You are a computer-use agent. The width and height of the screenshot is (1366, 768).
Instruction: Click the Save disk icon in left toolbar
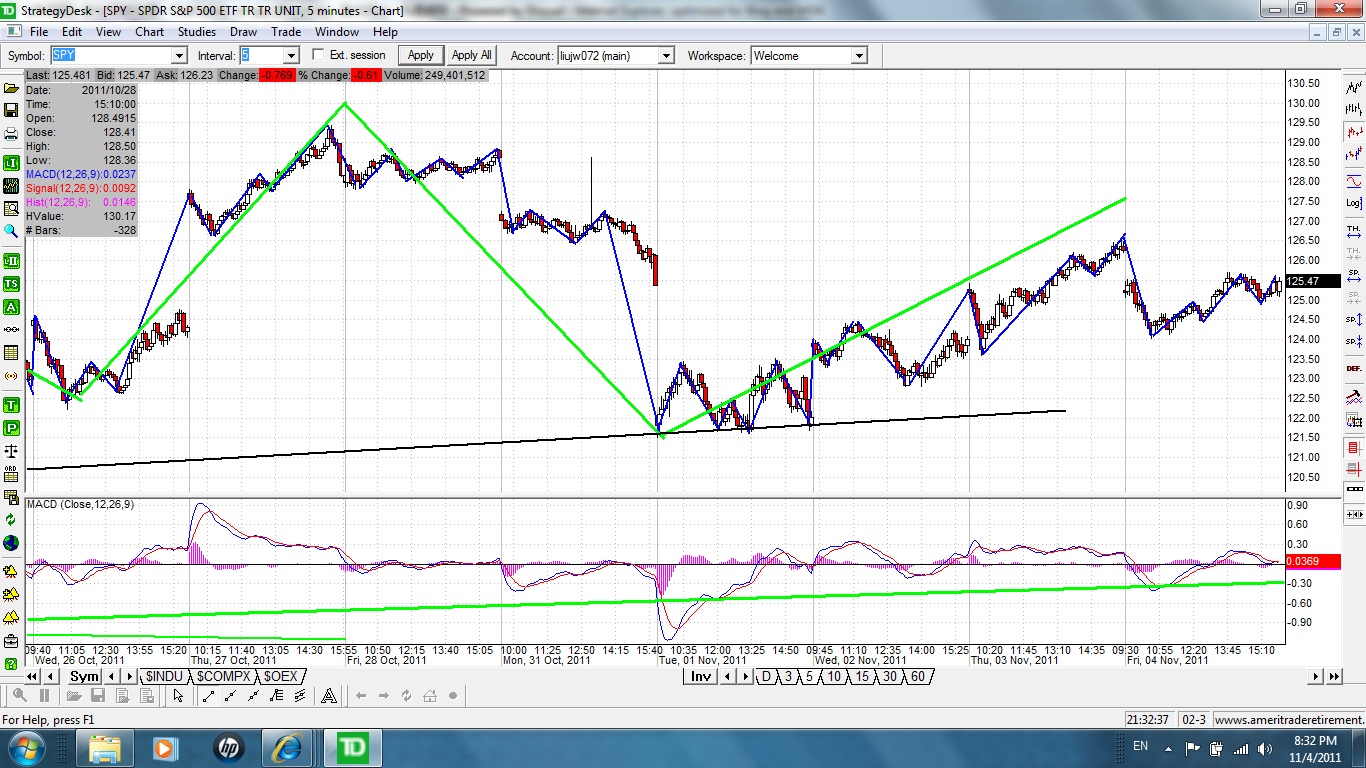tap(11, 111)
